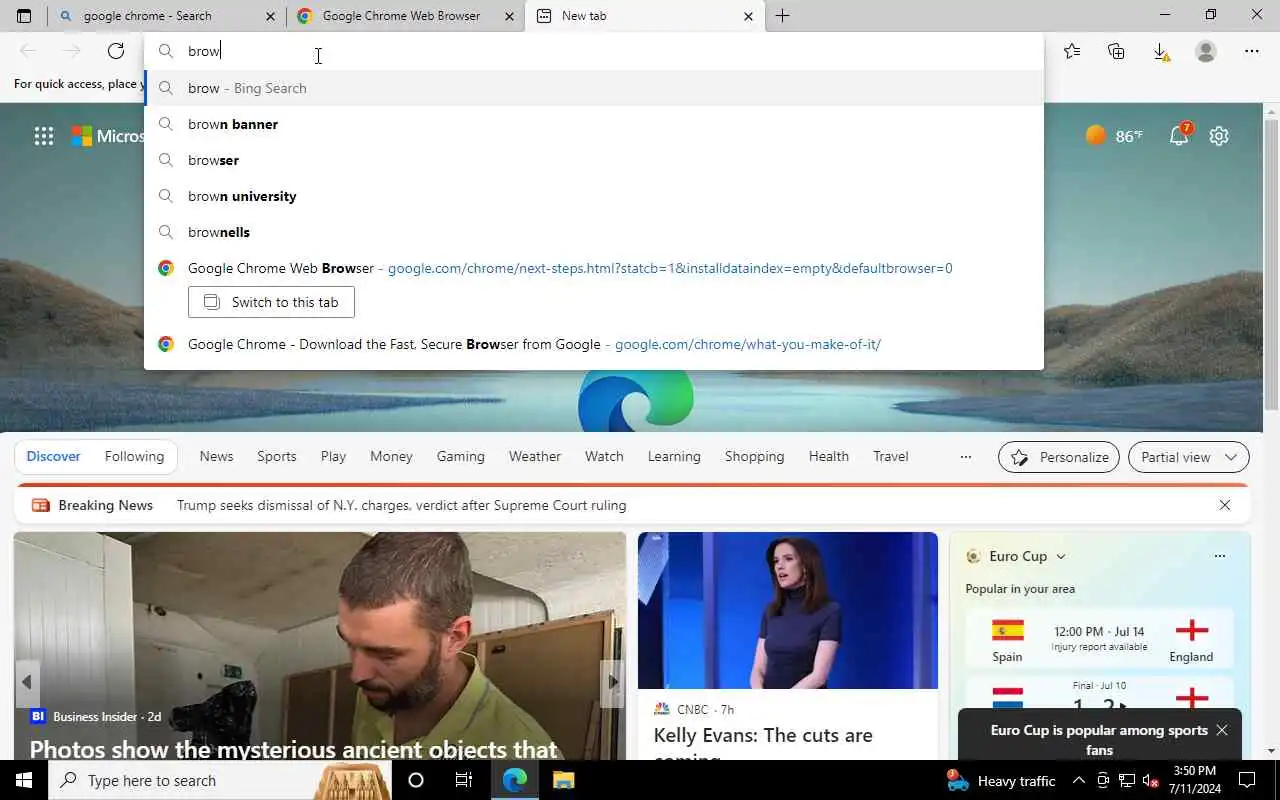
Task: Expand the Euro Cup dropdown chevron
Action: [1061, 556]
